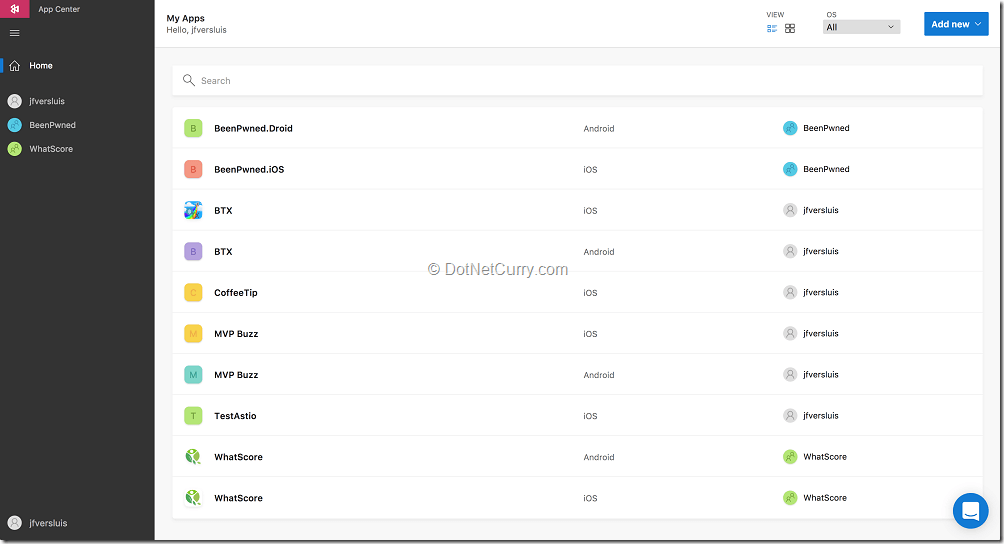Open the BTX Android app name

223,252
